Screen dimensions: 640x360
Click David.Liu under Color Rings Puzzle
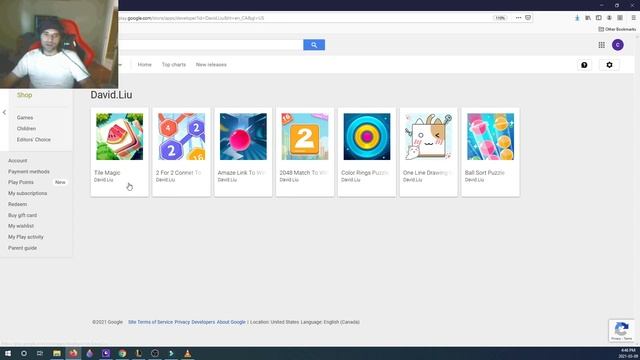tap(351, 180)
